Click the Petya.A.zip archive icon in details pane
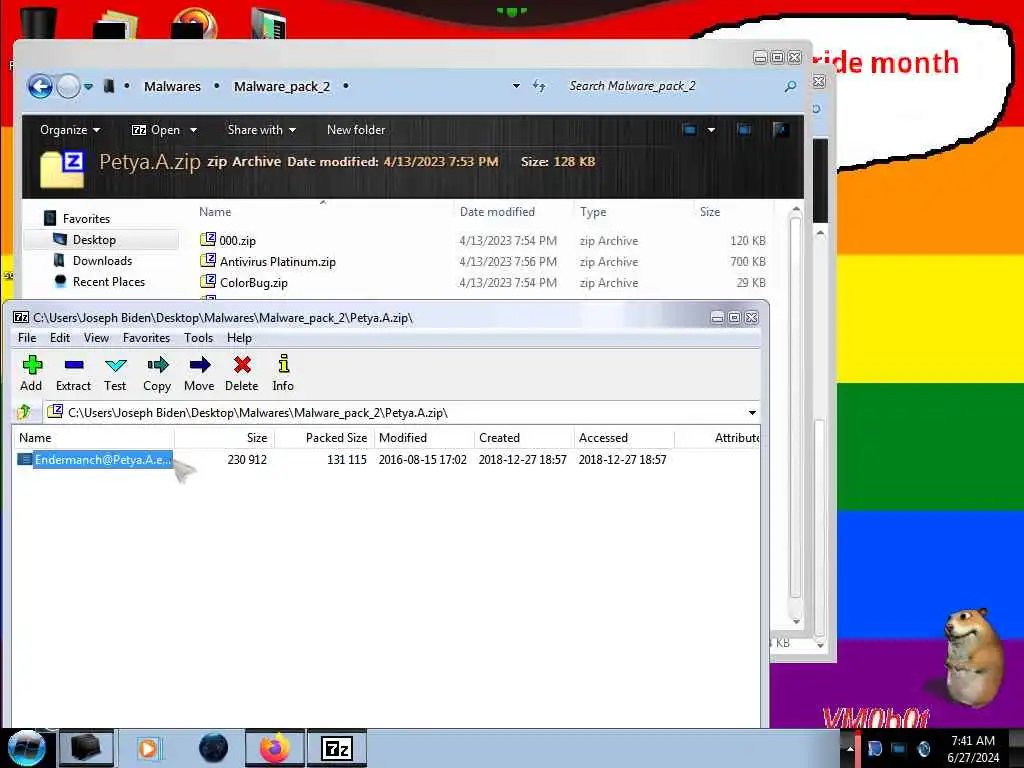This screenshot has width=1024, height=768. tap(62, 168)
